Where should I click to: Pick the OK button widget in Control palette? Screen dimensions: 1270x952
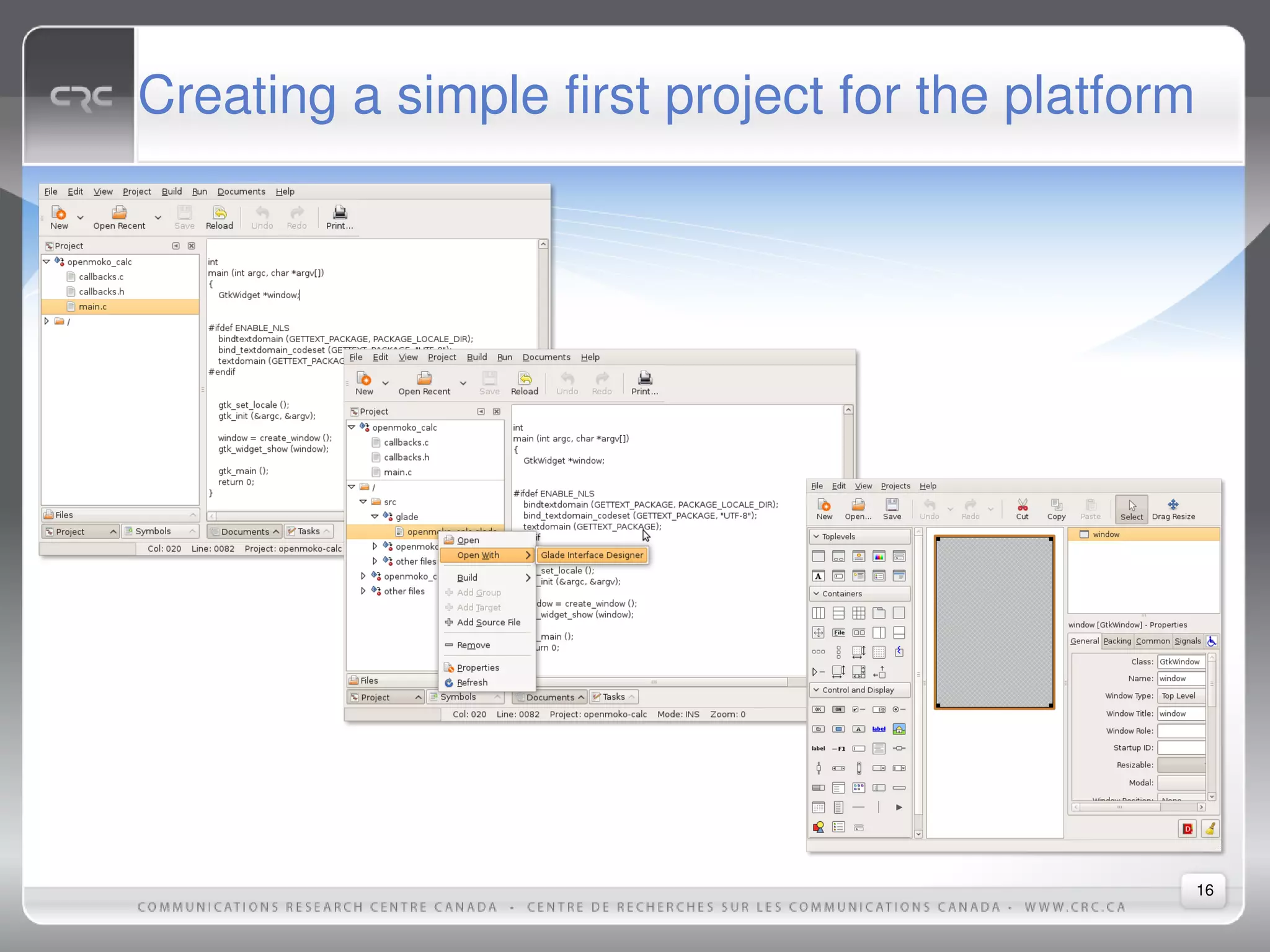(819, 709)
